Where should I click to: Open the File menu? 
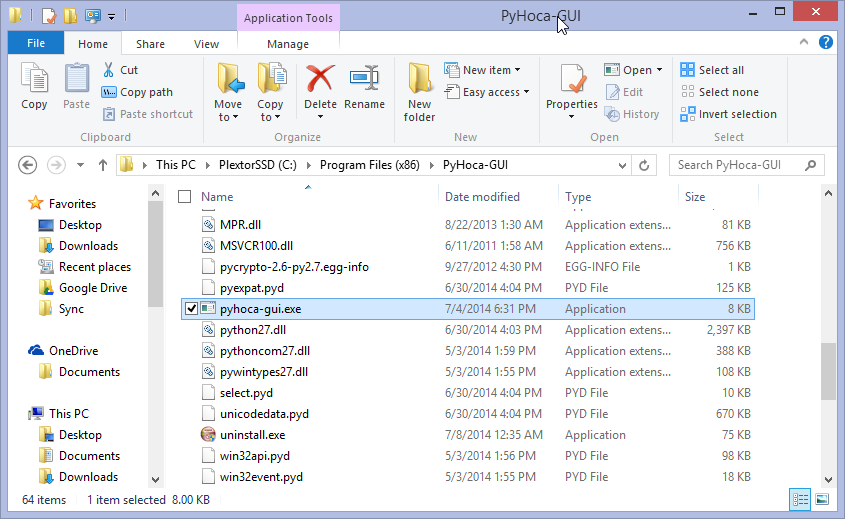(36, 43)
